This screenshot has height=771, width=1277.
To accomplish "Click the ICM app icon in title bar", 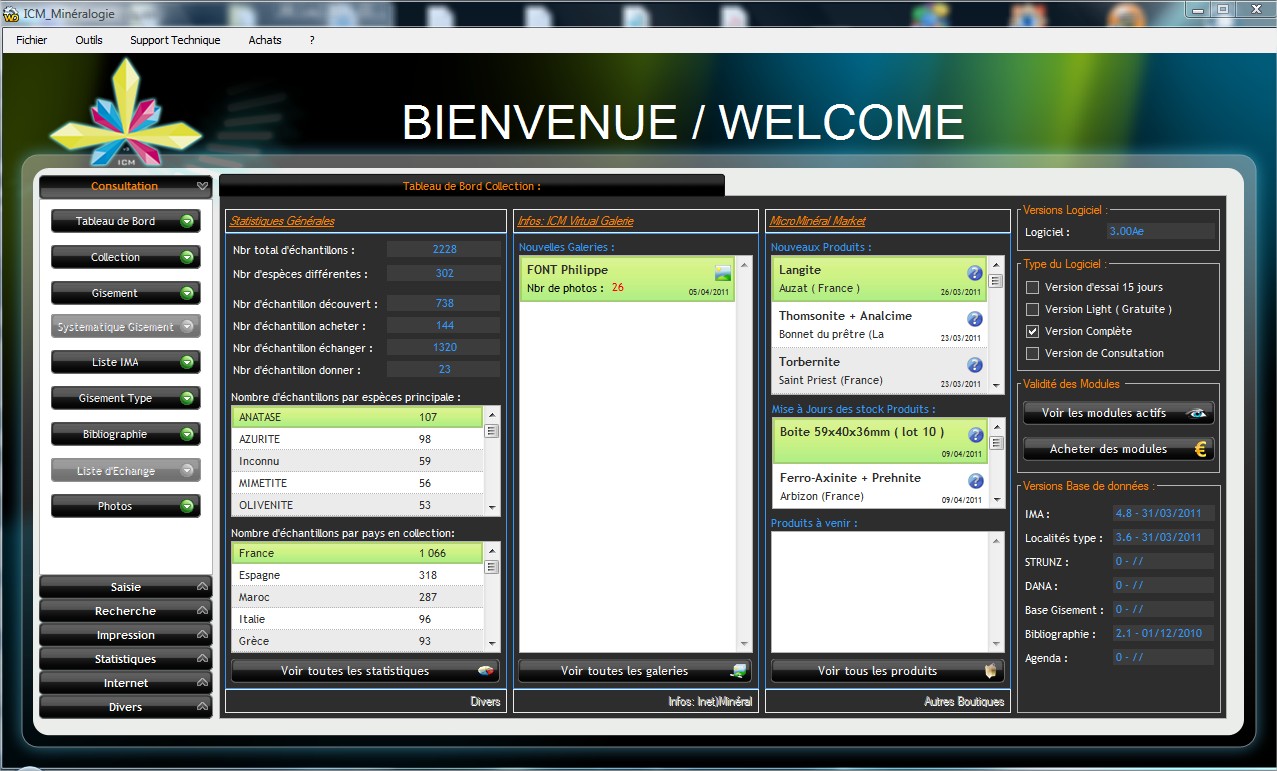I will click(x=12, y=13).
